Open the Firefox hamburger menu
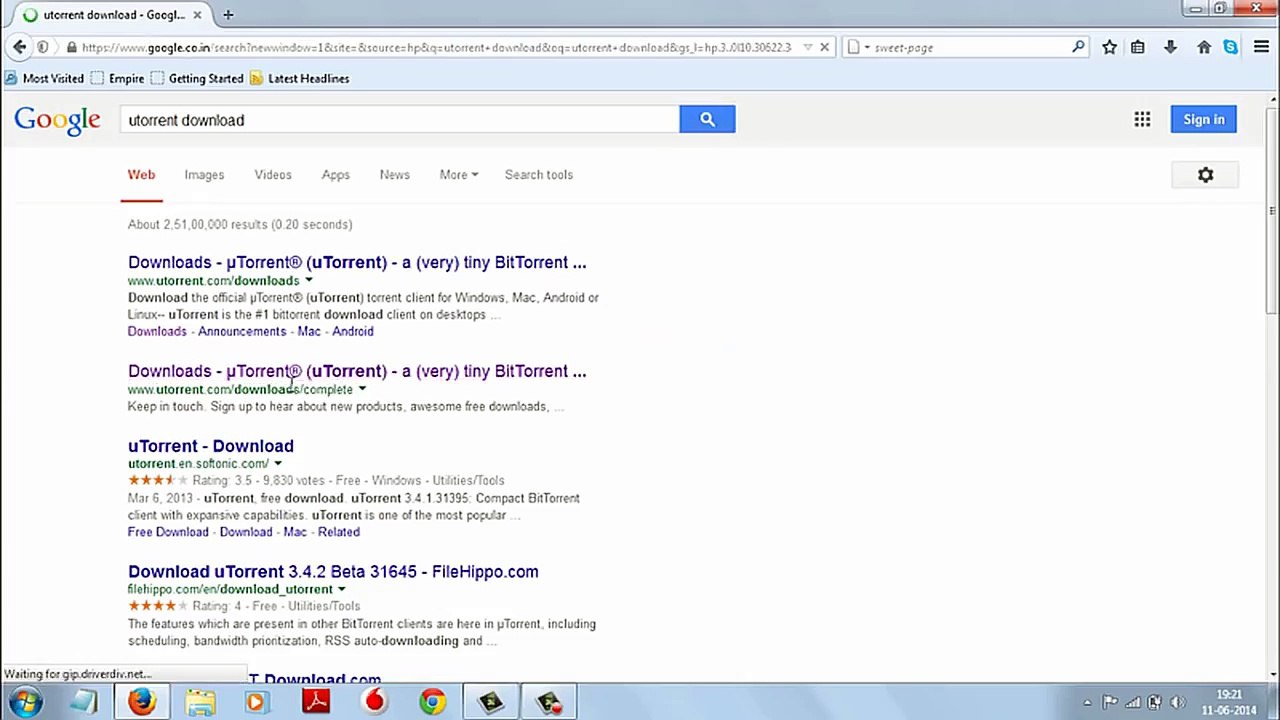This screenshot has height=720, width=1280. tap(1261, 47)
